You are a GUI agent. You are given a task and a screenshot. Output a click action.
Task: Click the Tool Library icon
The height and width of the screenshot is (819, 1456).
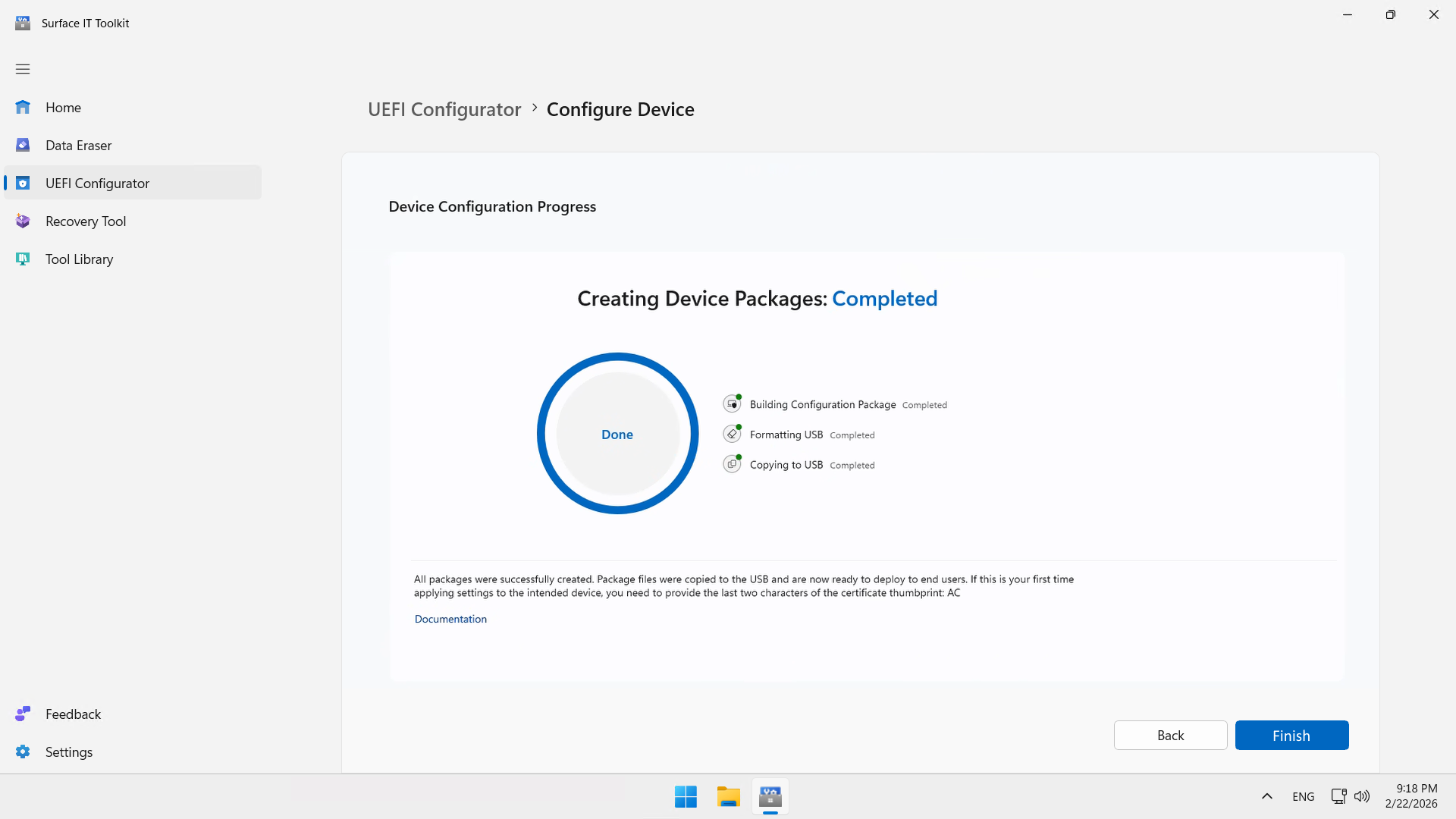pos(23,259)
